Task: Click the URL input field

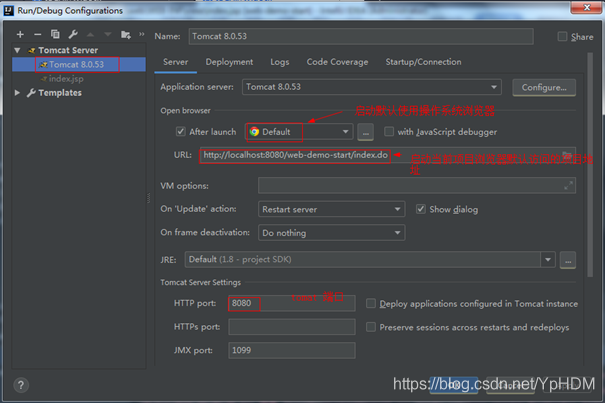Action: pos(387,155)
